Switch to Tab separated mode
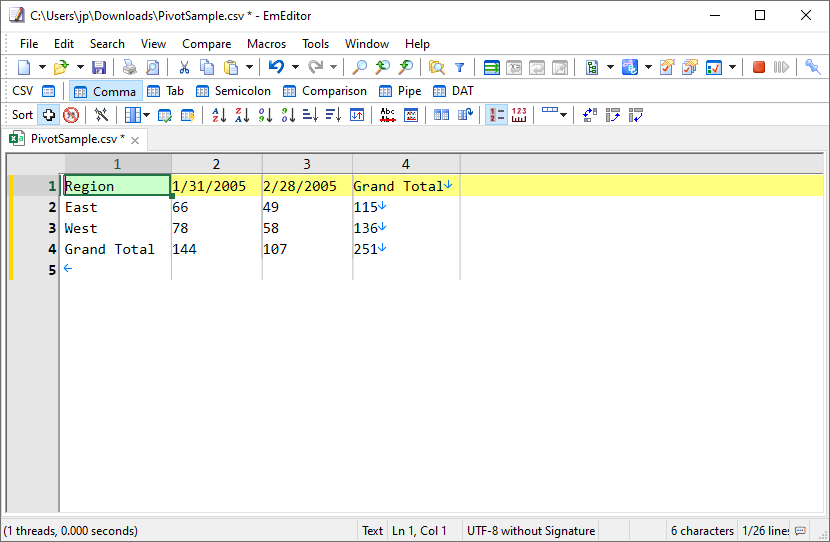This screenshot has width=830, height=542. coord(166,92)
